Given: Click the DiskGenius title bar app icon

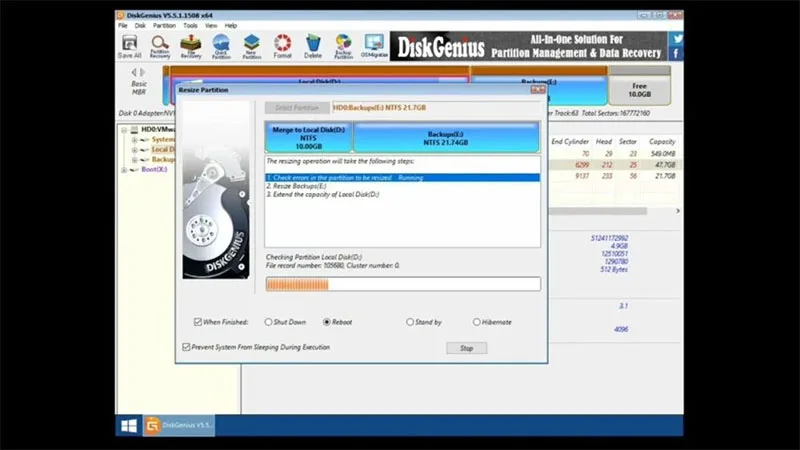Looking at the screenshot, I should click(120, 15).
